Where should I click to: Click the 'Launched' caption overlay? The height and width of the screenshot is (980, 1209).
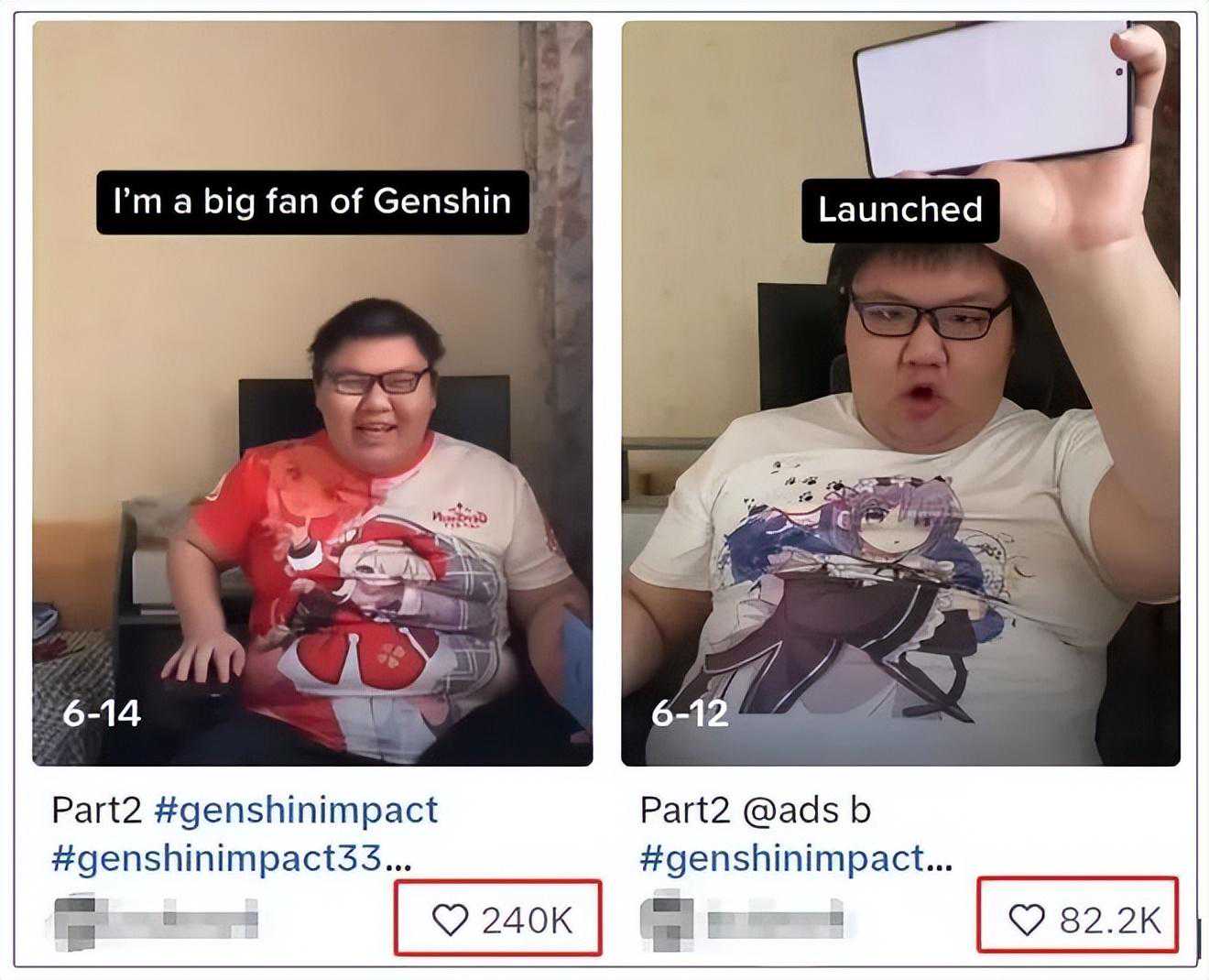click(x=900, y=210)
